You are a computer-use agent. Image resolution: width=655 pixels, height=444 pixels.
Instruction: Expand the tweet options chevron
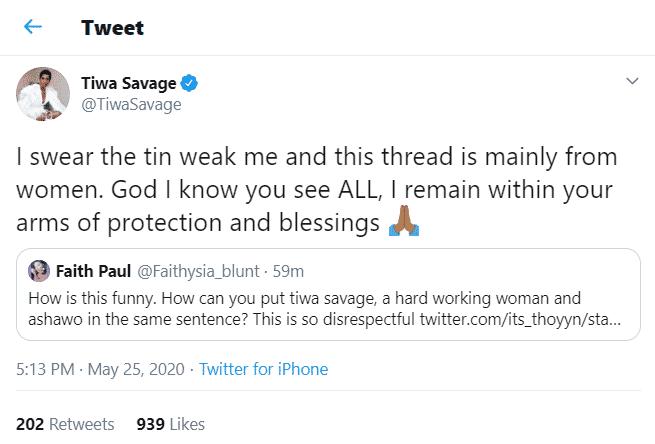point(631,80)
